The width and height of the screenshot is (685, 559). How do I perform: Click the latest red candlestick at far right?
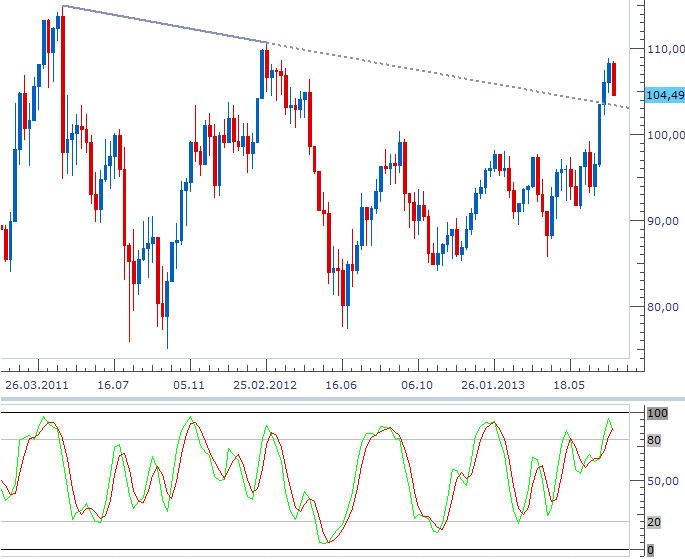[x=614, y=78]
